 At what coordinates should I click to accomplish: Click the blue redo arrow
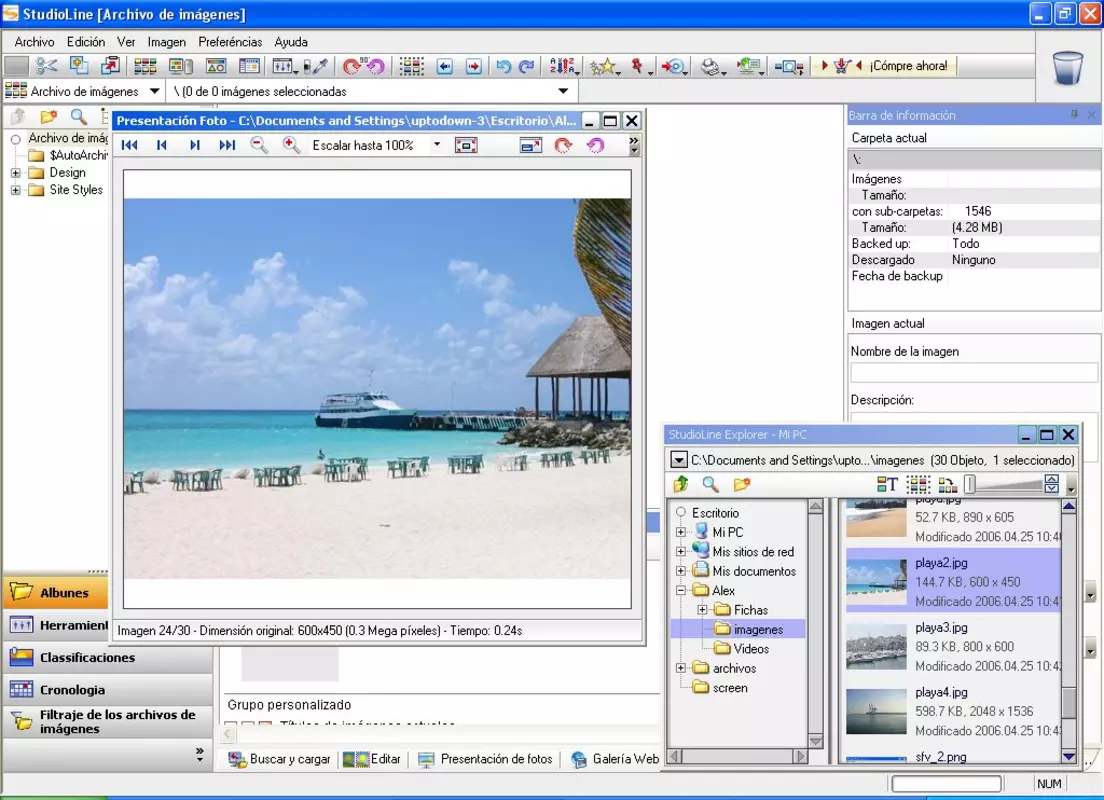pos(526,66)
